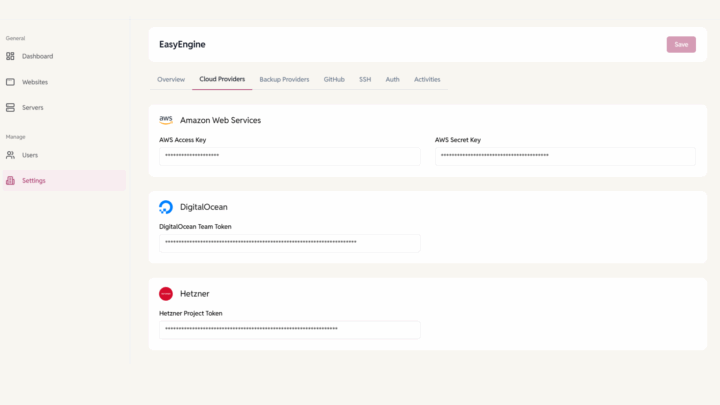This screenshot has width=720, height=405.
Task: Click the AWS Access Key label
Action: click(x=182, y=140)
